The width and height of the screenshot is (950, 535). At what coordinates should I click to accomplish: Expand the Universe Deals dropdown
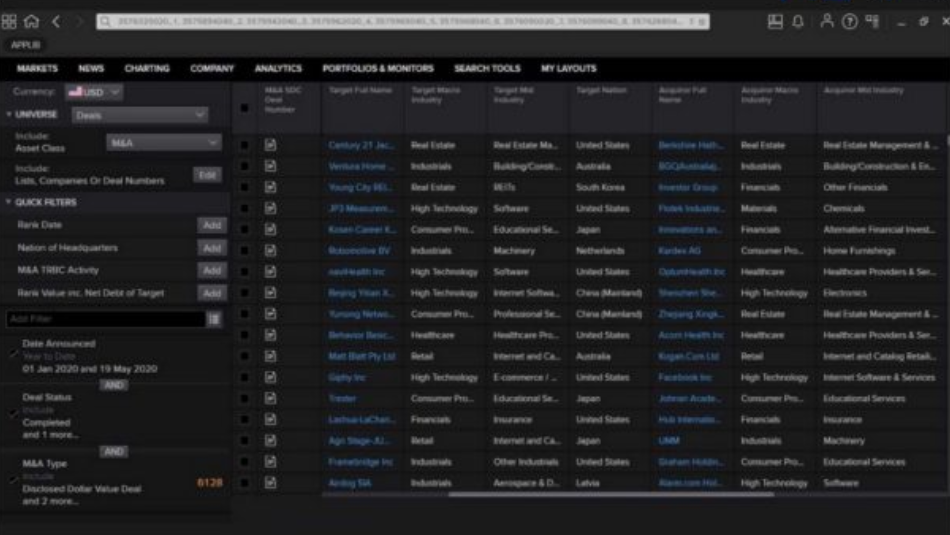pyautogui.click(x=139, y=115)
